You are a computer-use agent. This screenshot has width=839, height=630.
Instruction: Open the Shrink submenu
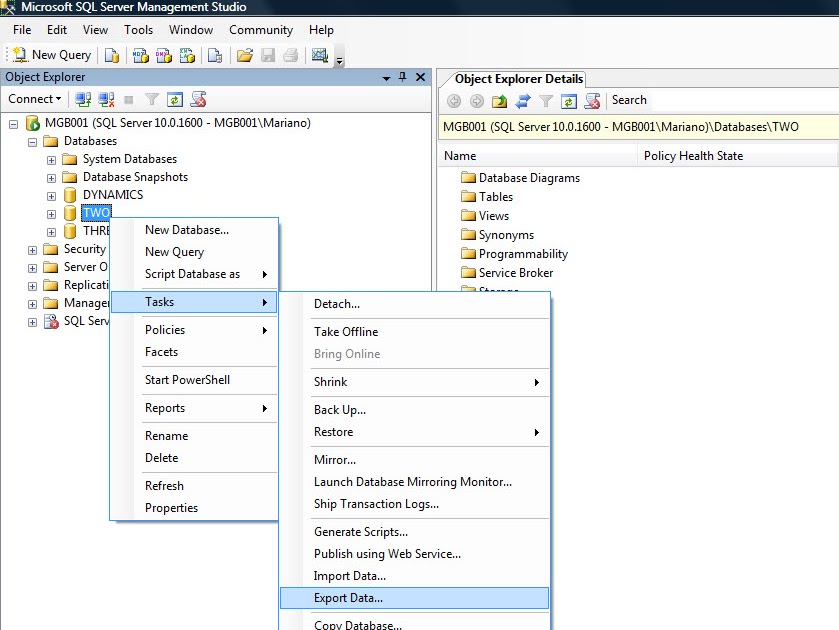pos(414,382)
